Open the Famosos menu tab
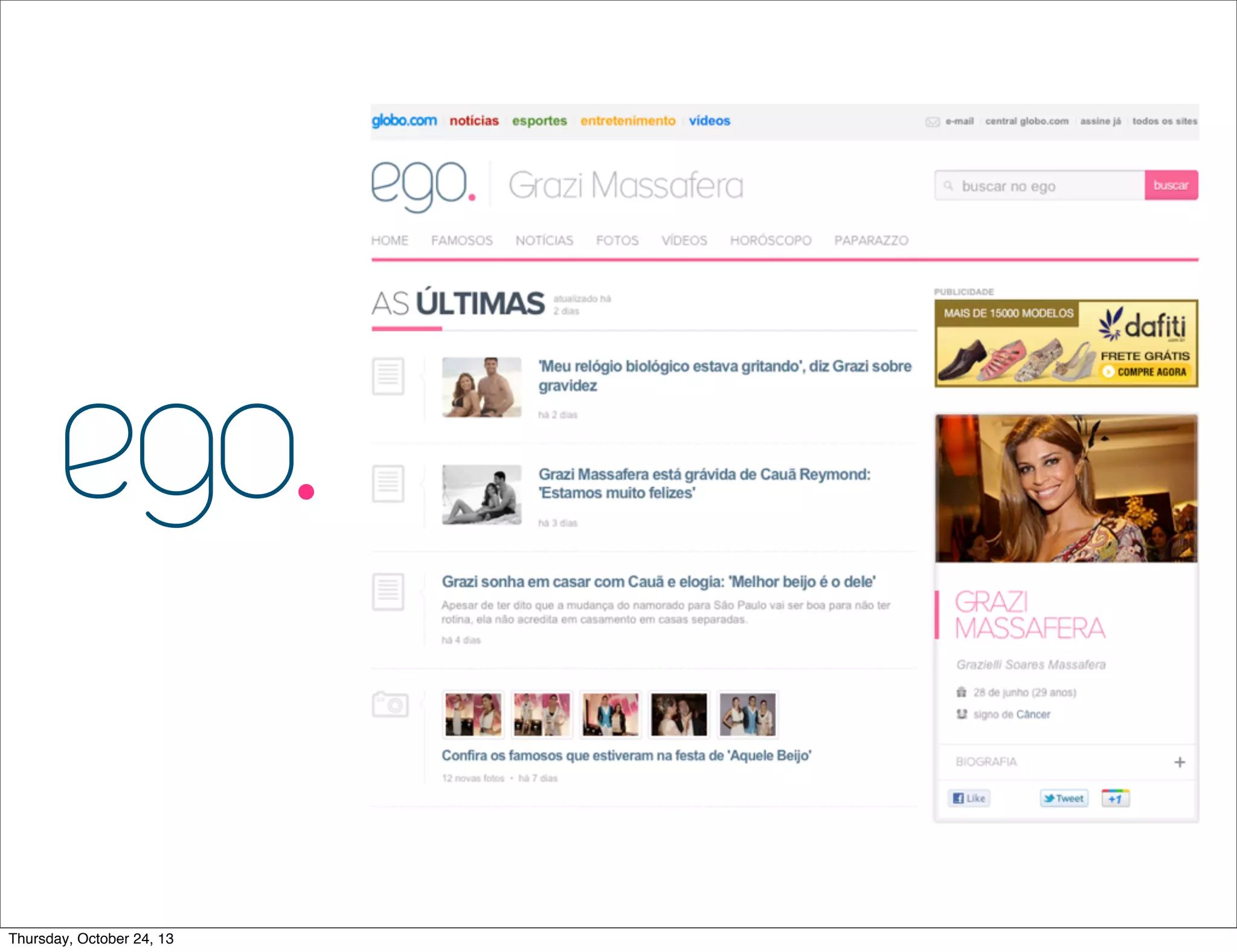 [x=461, y=240]
